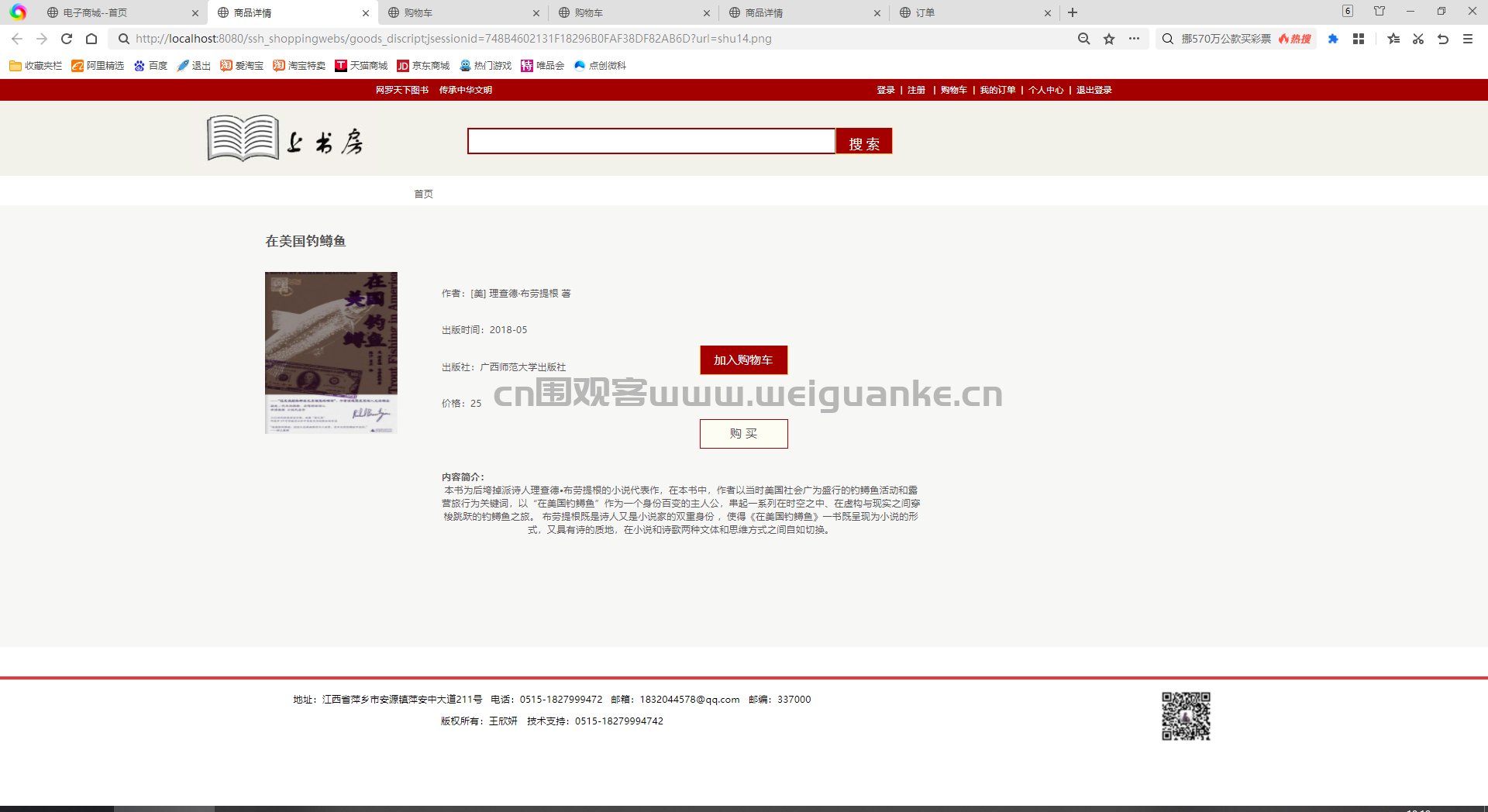Open the blue extensions puzzle icon
Screen dimensions: 1488x812
(x=1333, y=39)
